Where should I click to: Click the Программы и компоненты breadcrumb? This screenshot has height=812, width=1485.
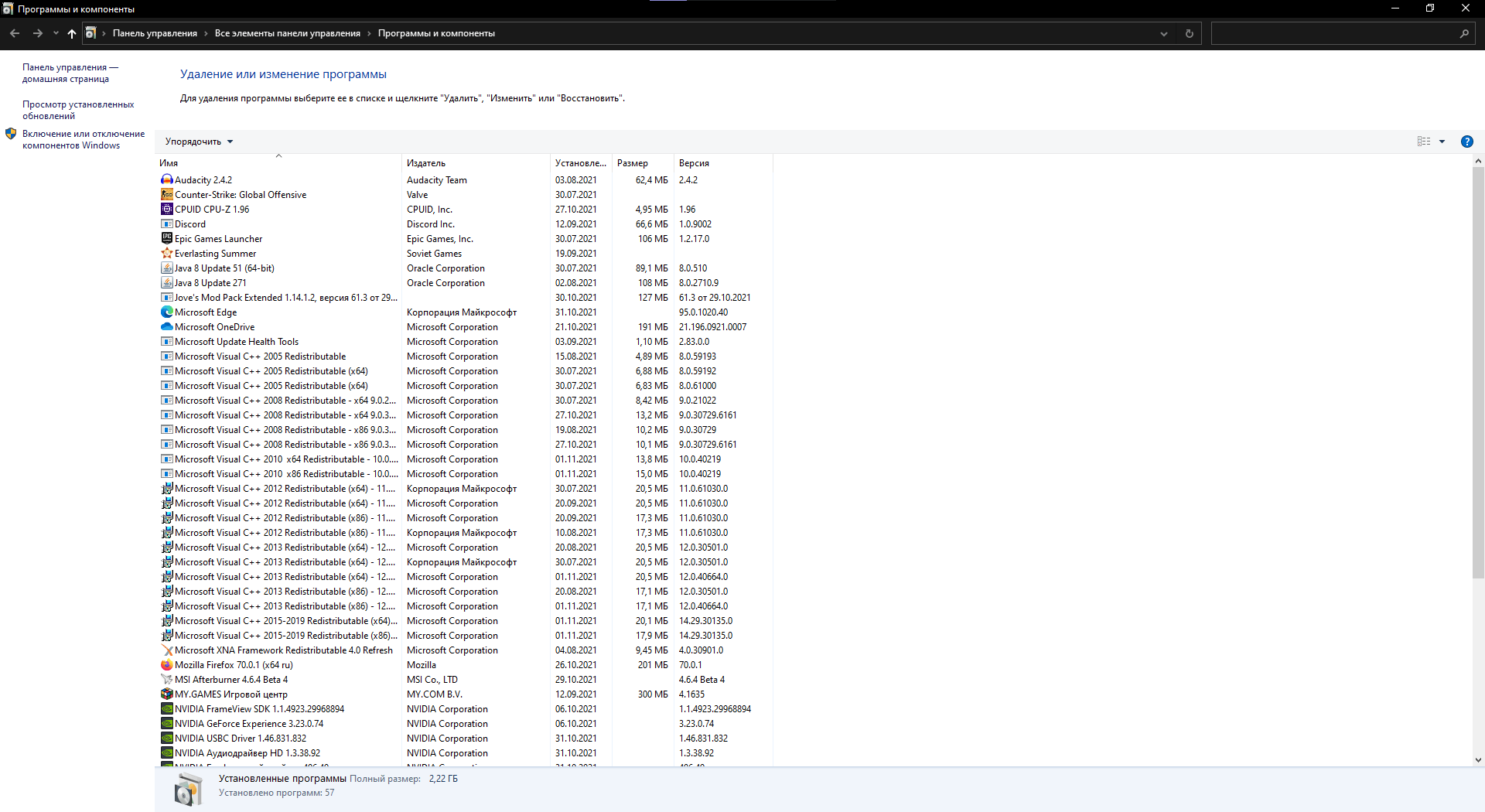[436, 33]
